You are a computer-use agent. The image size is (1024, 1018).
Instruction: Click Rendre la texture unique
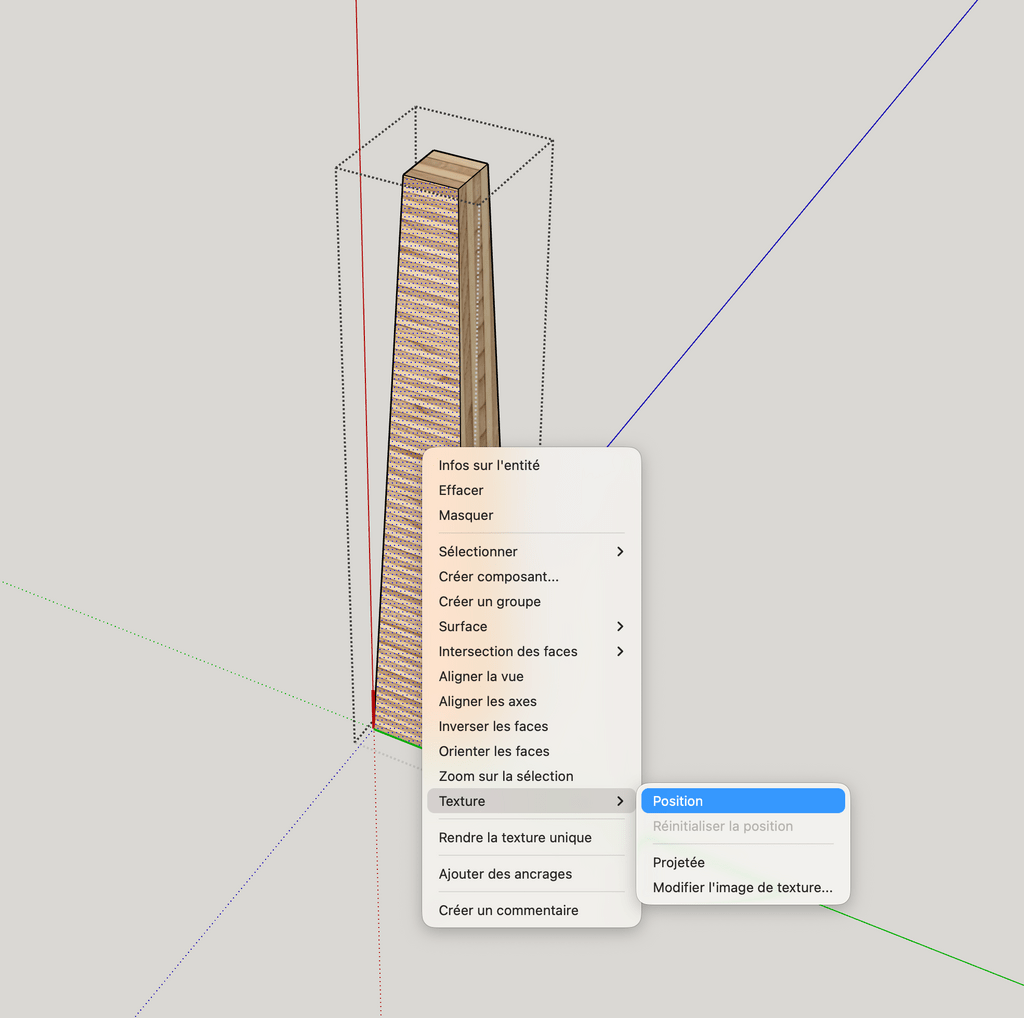click(515, 837)
